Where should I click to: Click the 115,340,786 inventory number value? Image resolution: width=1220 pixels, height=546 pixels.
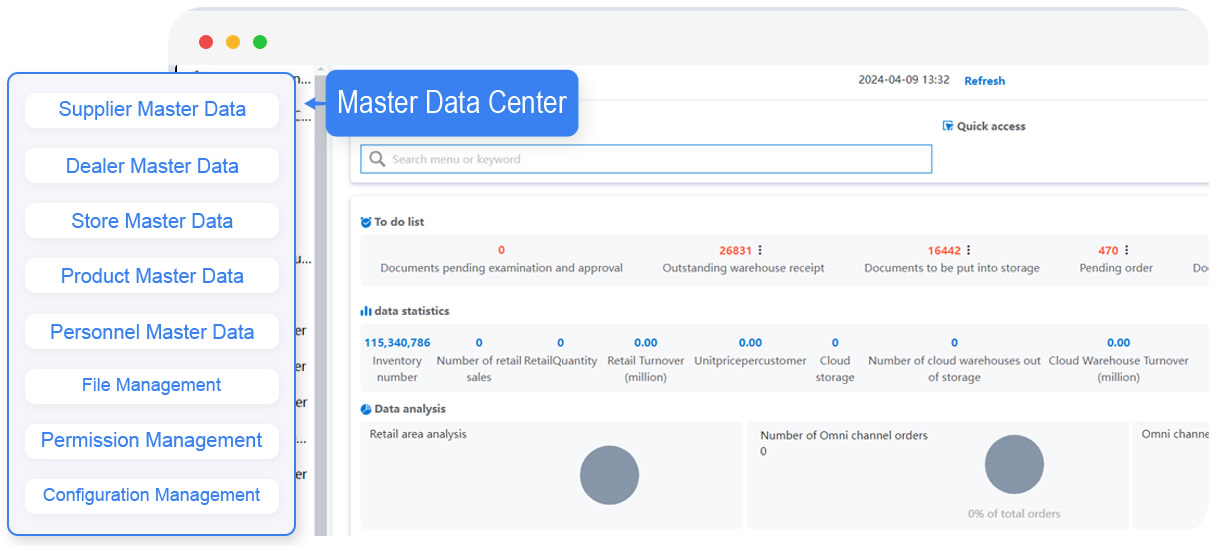pyautogui.click(x=397, y=343)
